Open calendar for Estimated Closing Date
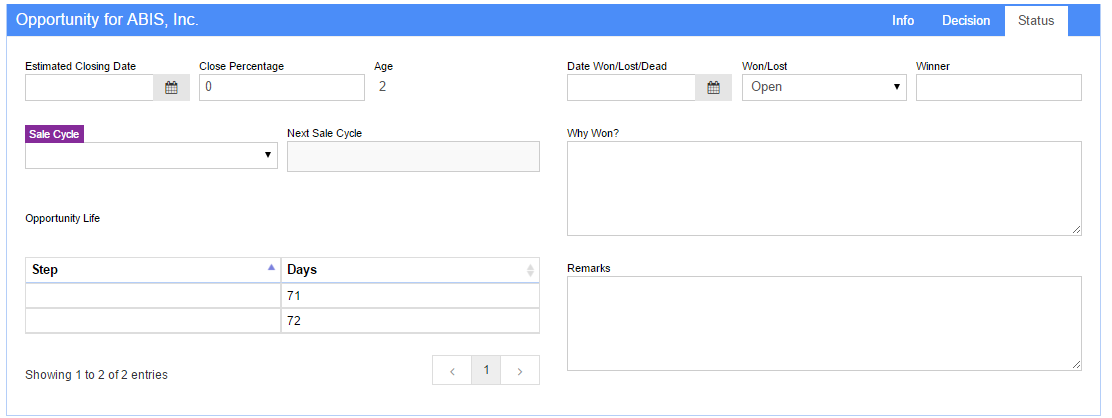This screenshot has width=1112, height=418. [171, 88]
